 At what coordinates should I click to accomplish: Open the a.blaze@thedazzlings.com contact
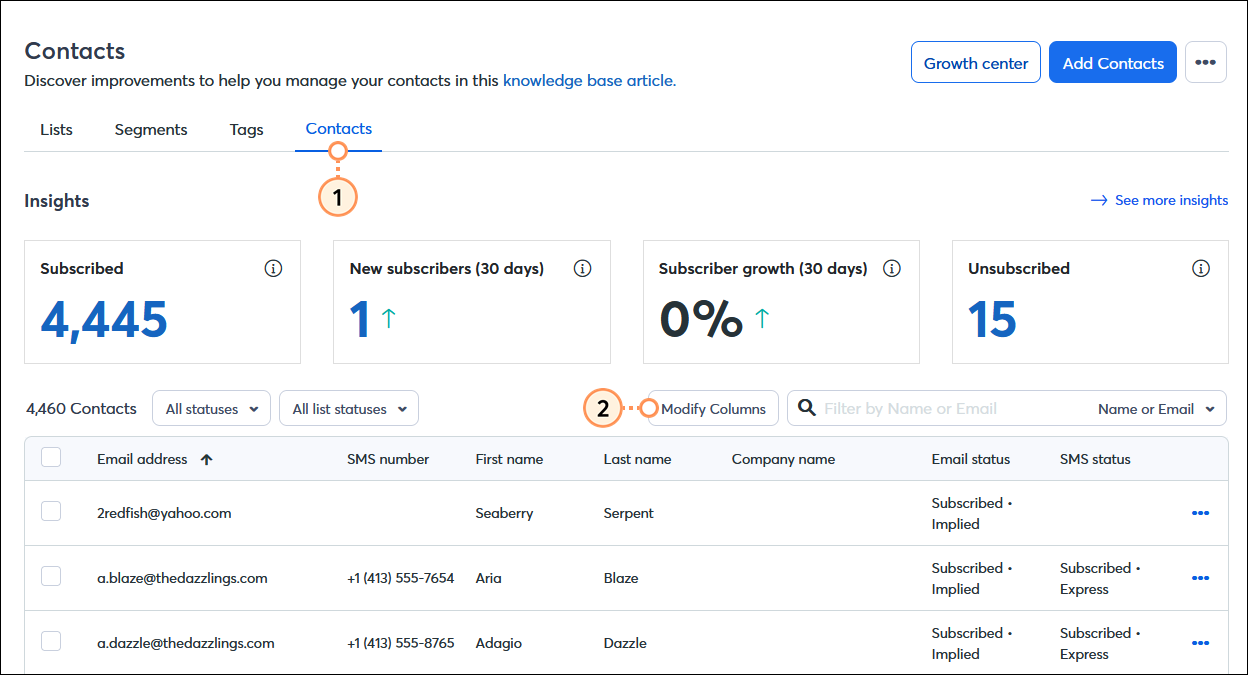tap(182, 578)
